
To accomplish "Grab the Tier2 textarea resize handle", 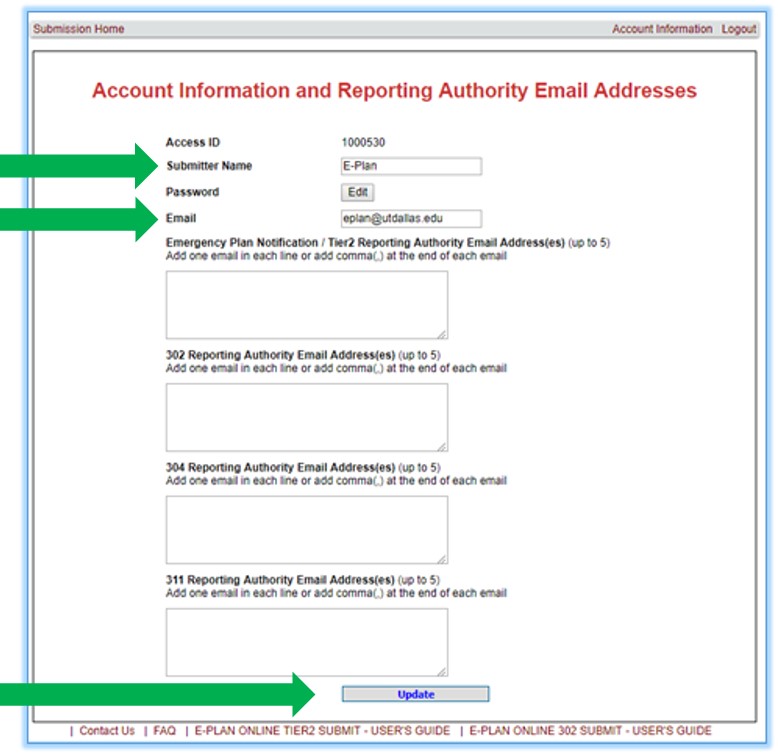I will (442, 334).
